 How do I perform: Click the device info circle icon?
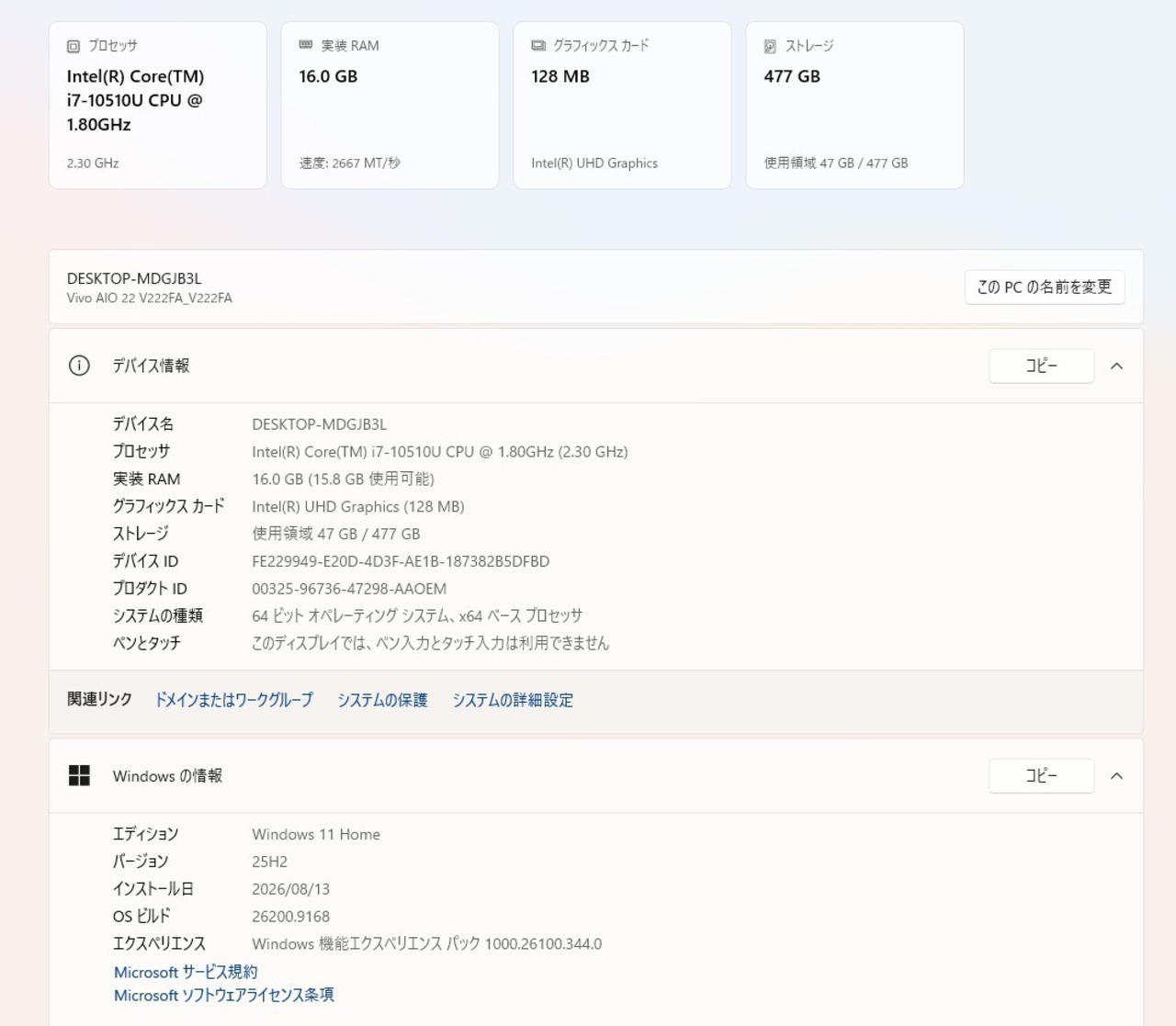point(79,366)
